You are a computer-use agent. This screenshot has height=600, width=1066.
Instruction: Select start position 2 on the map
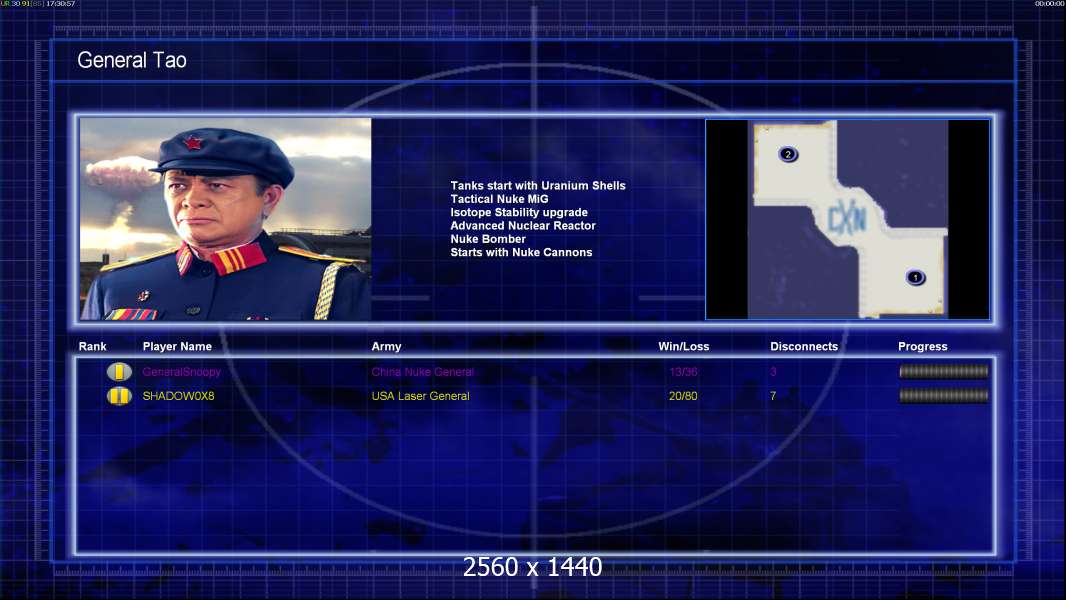tap(788, 154)
